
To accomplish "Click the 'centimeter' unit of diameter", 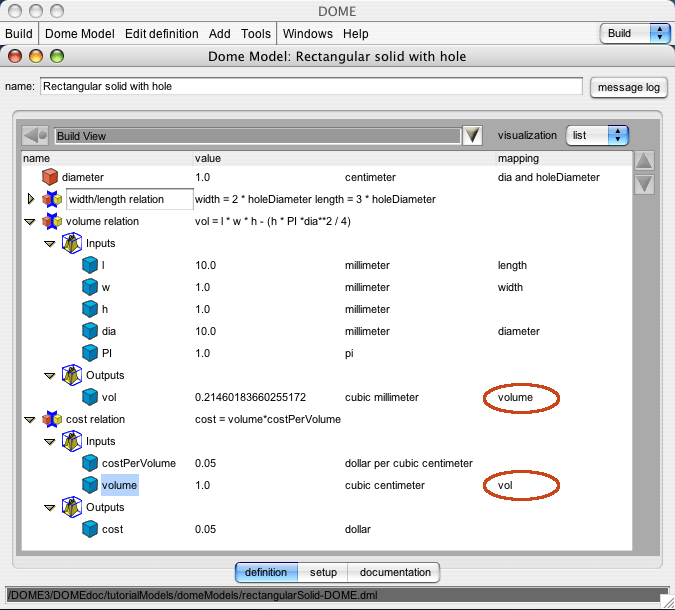I will pos(370,177).
